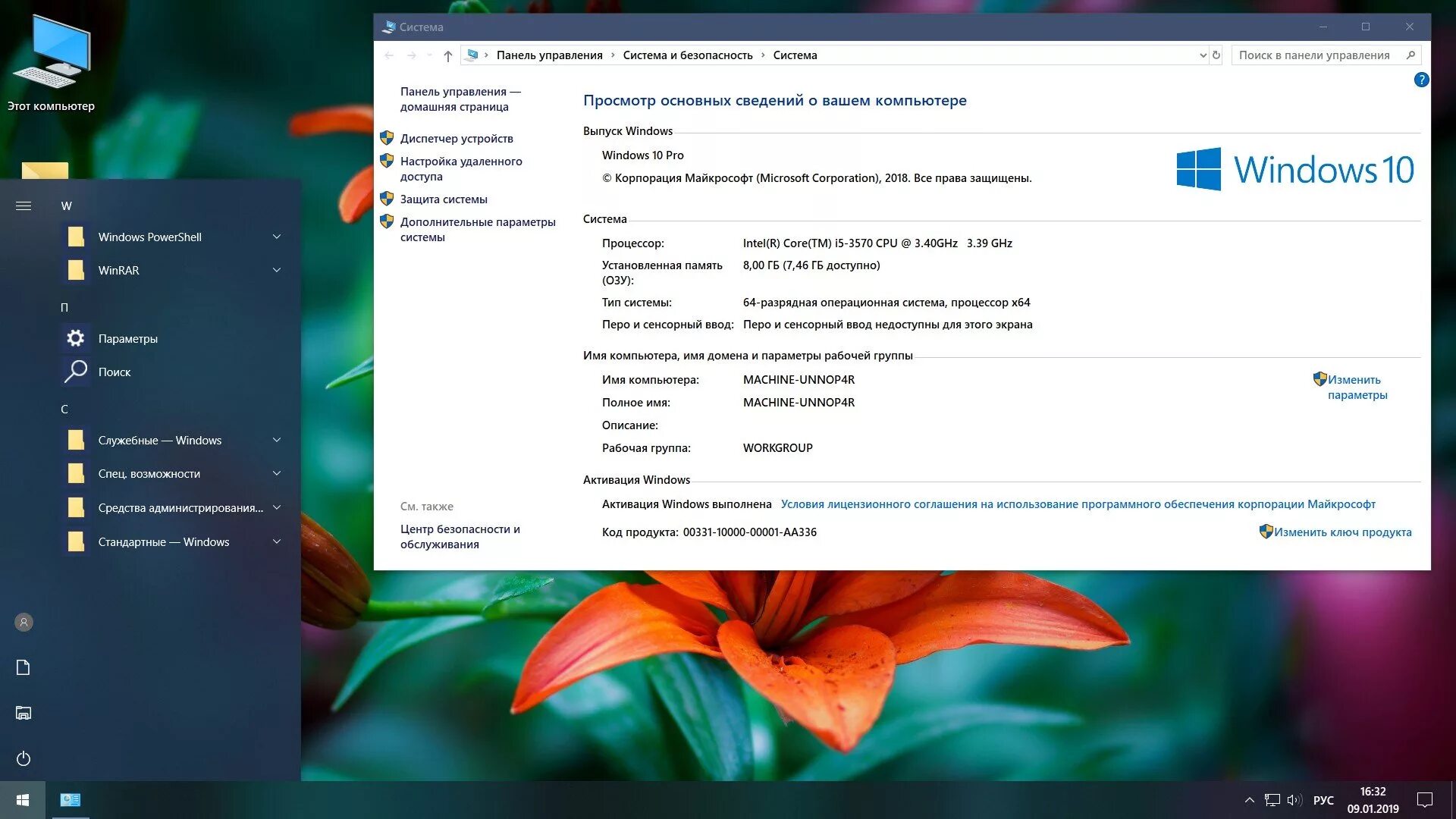Click the Control Panel search field
1456x819 pixels.
click(x=1316, y=55)
